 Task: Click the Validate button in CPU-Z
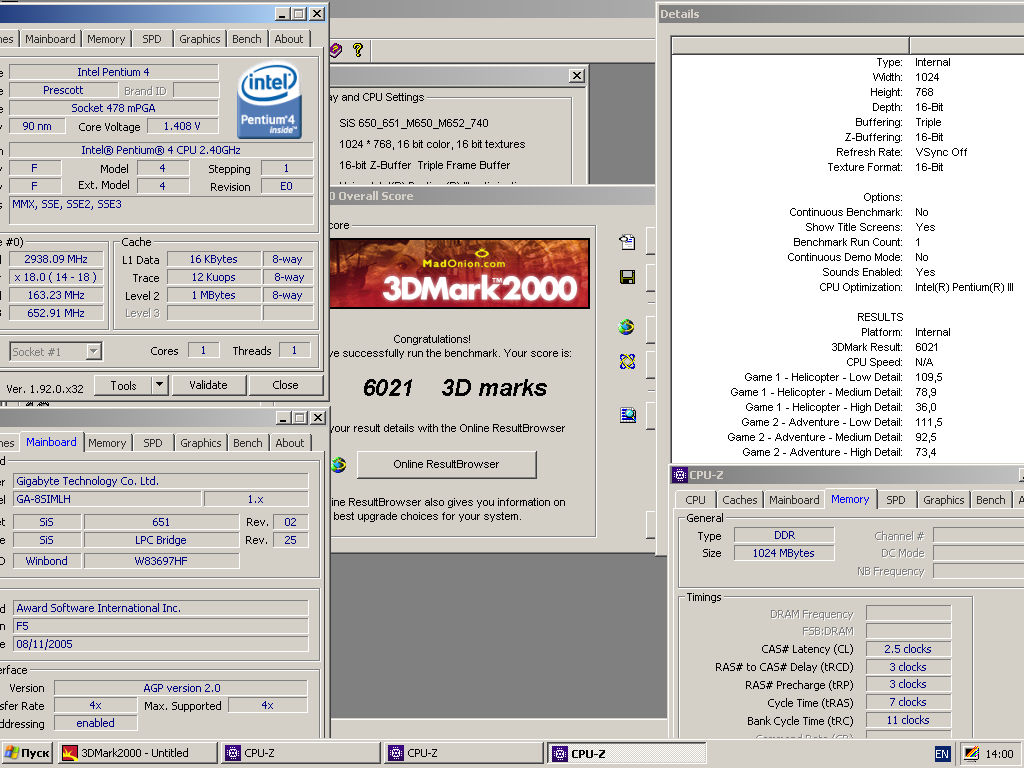(x=208, y=385)
